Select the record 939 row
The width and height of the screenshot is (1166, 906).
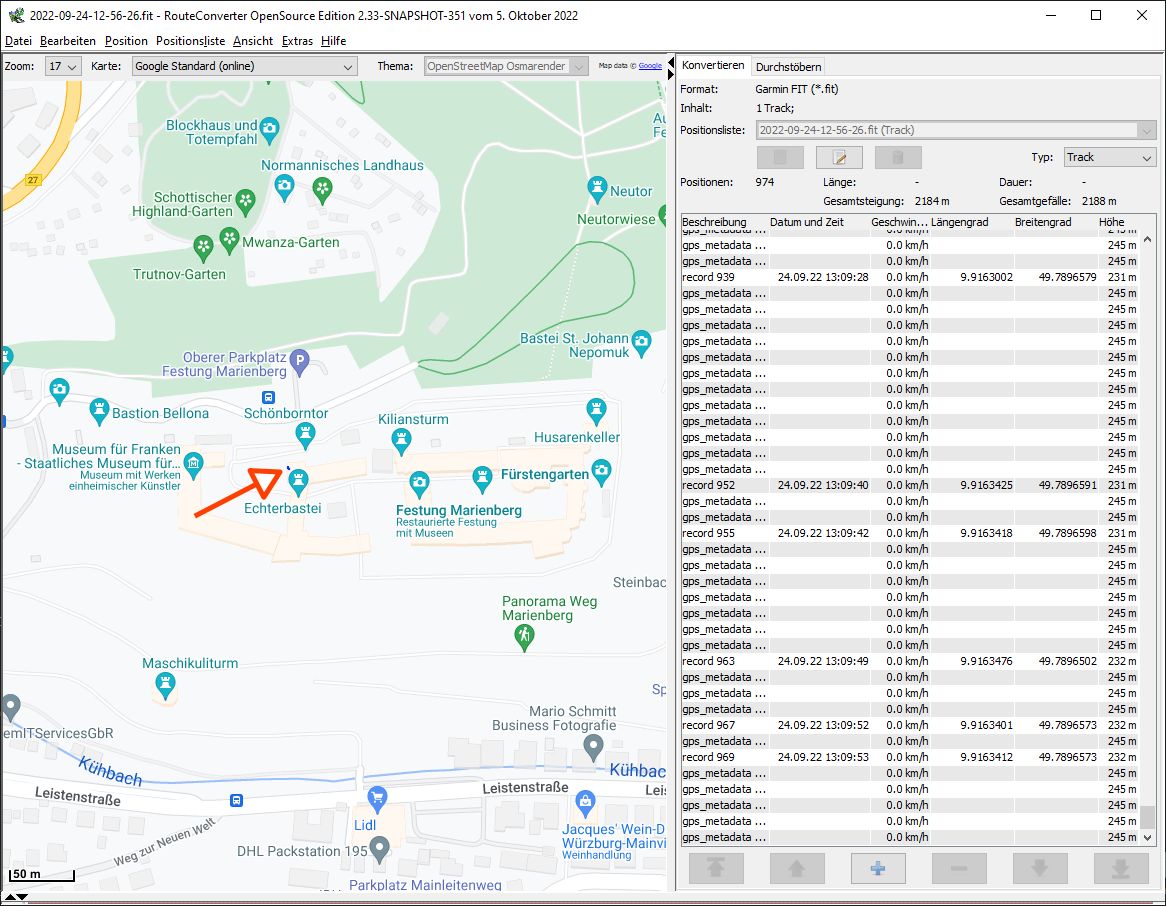tap(909, 277)
